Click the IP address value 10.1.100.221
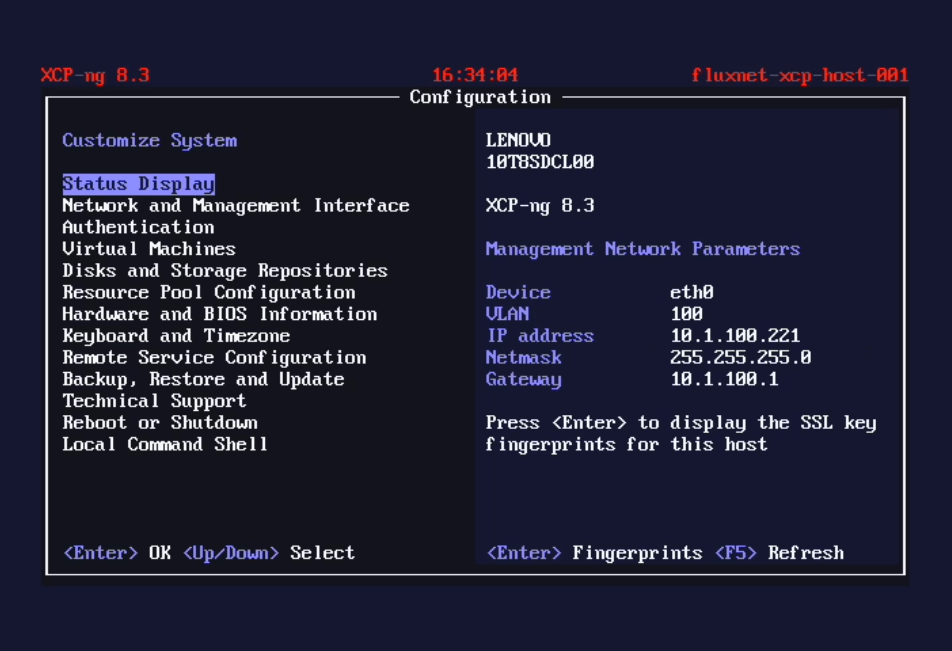This screenshot has height=651, width=952. 734,336
